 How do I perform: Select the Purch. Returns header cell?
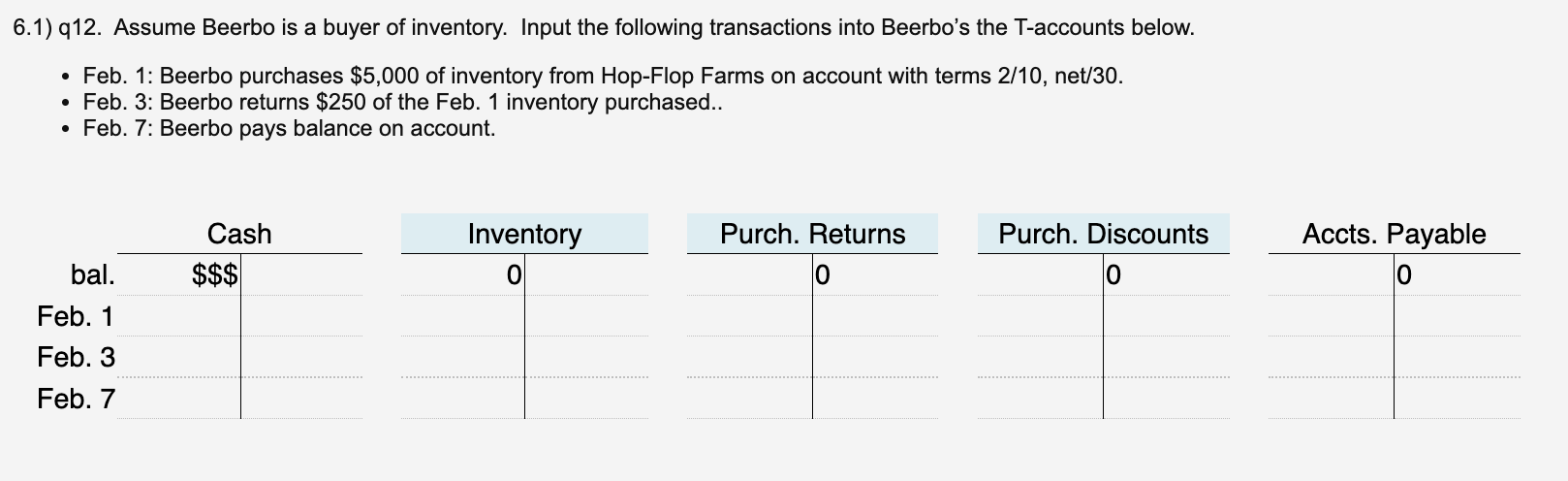point(812,234)
